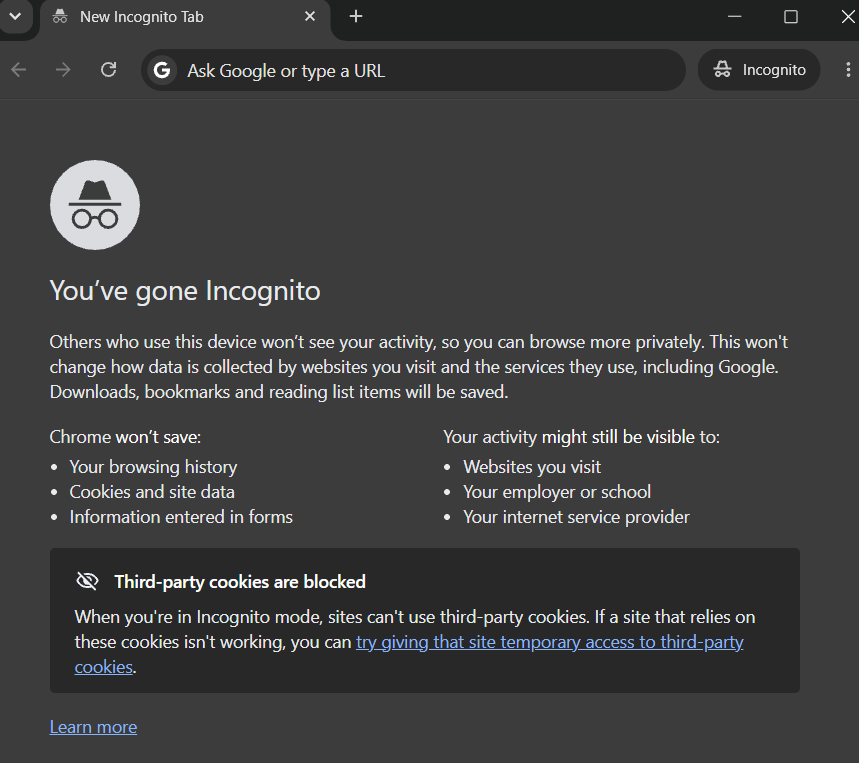
Task: Go back using the back arrow
Action: (x=19, y=70)
